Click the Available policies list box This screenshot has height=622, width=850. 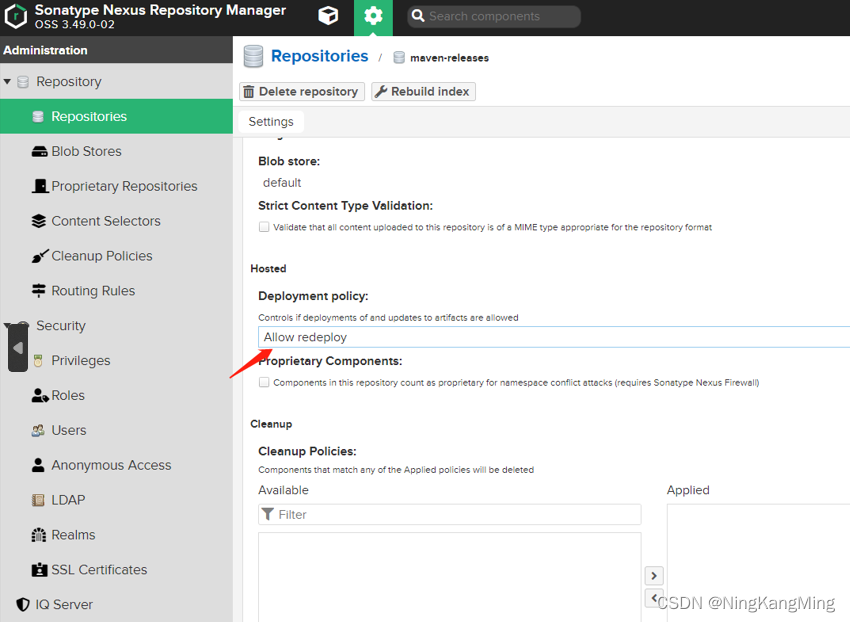[450, 577]
